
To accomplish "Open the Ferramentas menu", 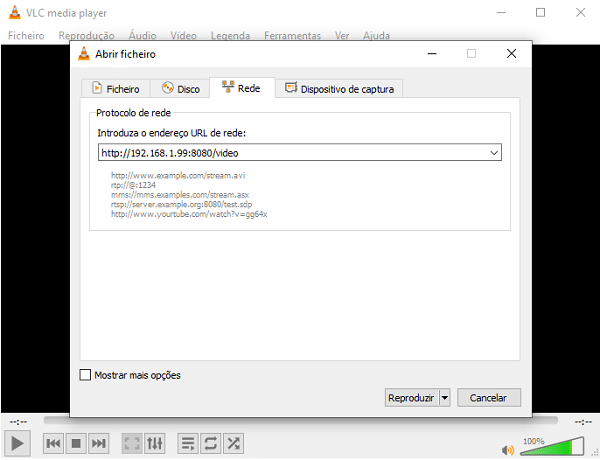I will tap(292, 36).
